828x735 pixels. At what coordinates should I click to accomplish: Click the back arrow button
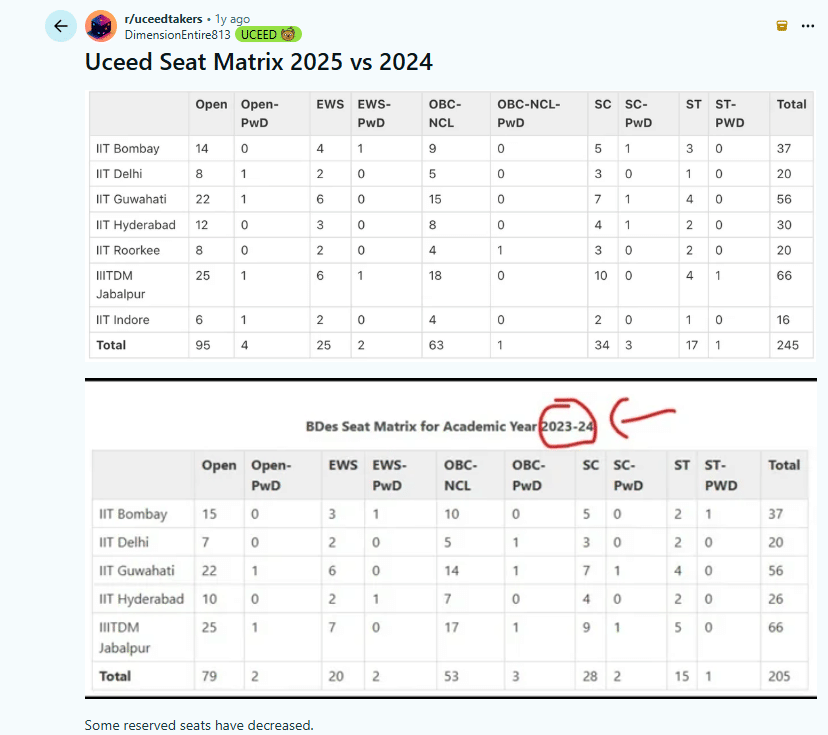click(61, 26)
